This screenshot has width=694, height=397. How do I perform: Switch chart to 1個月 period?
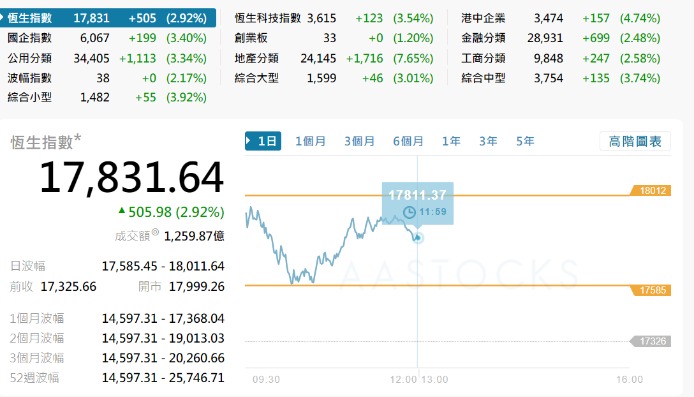pos(310,141)
